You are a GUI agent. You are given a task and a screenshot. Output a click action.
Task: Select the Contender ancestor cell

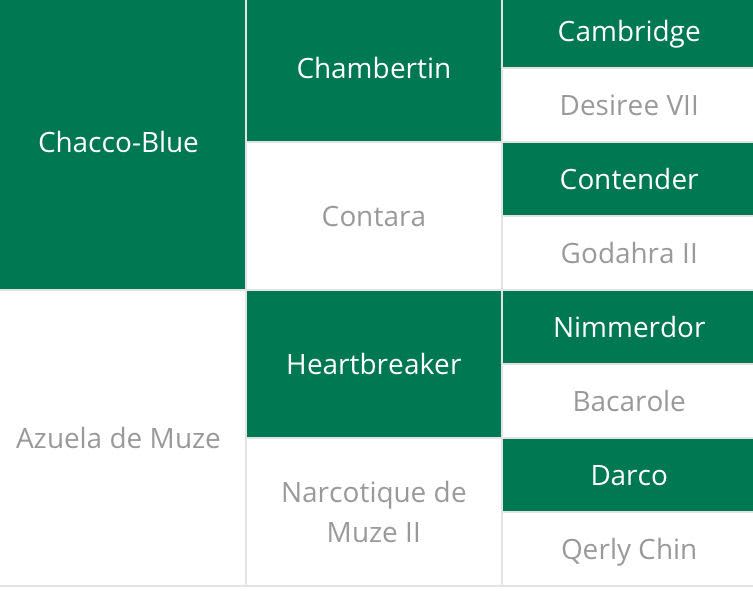pyautogui.click(x=628, y=179)
